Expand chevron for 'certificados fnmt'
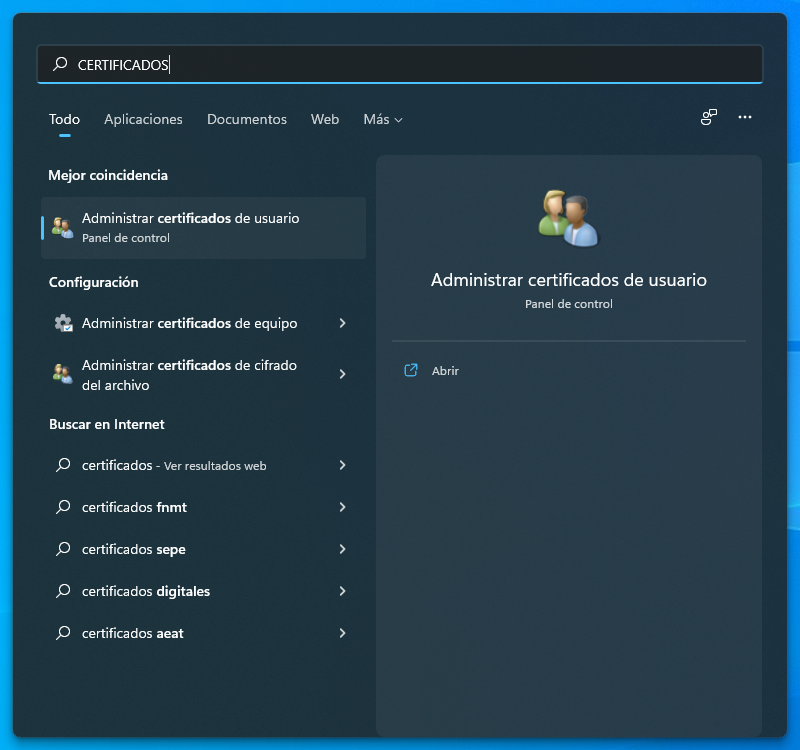 click(x=342, y=507)
